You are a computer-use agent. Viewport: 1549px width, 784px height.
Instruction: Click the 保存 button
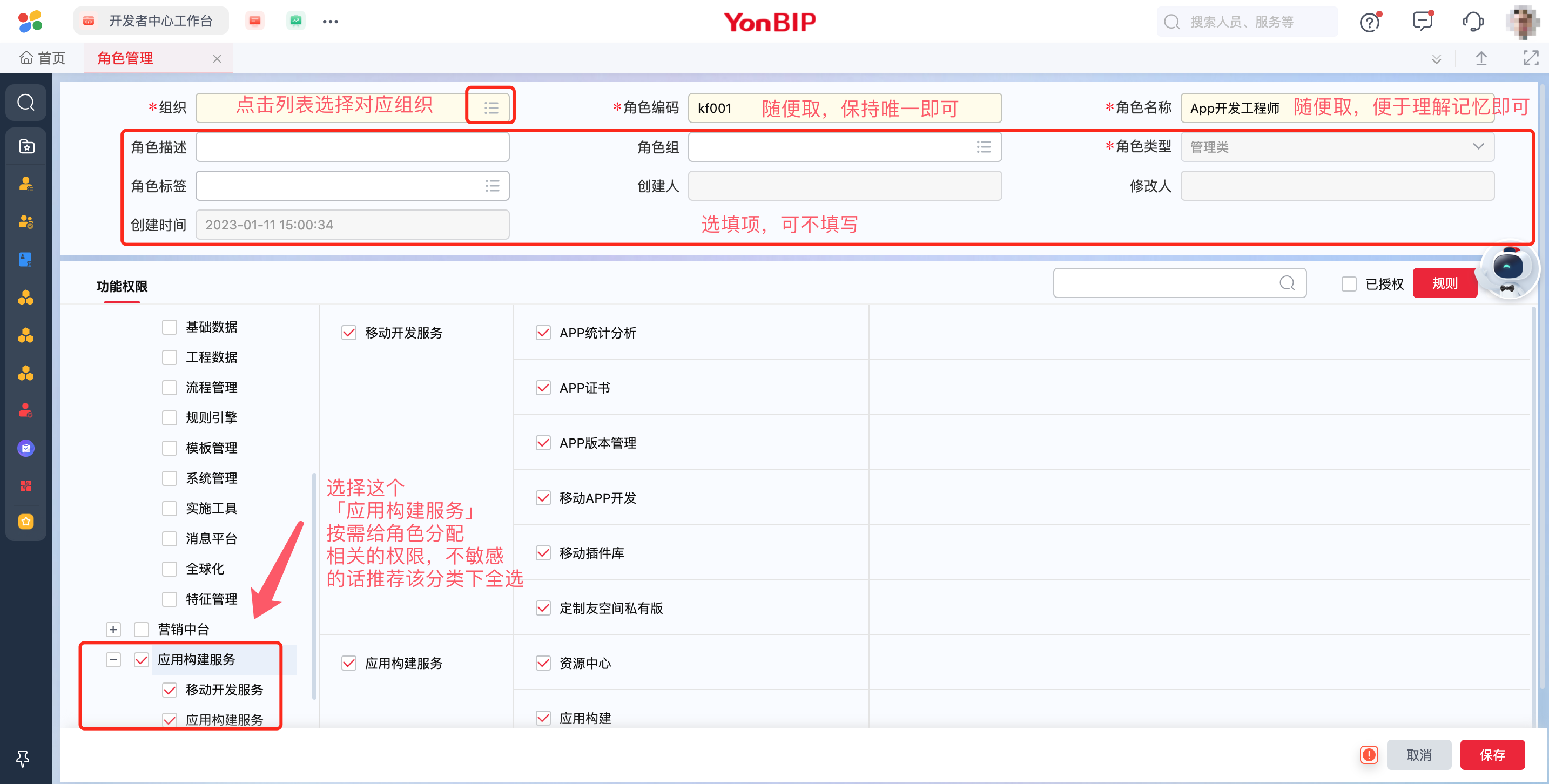(1492, 754)
